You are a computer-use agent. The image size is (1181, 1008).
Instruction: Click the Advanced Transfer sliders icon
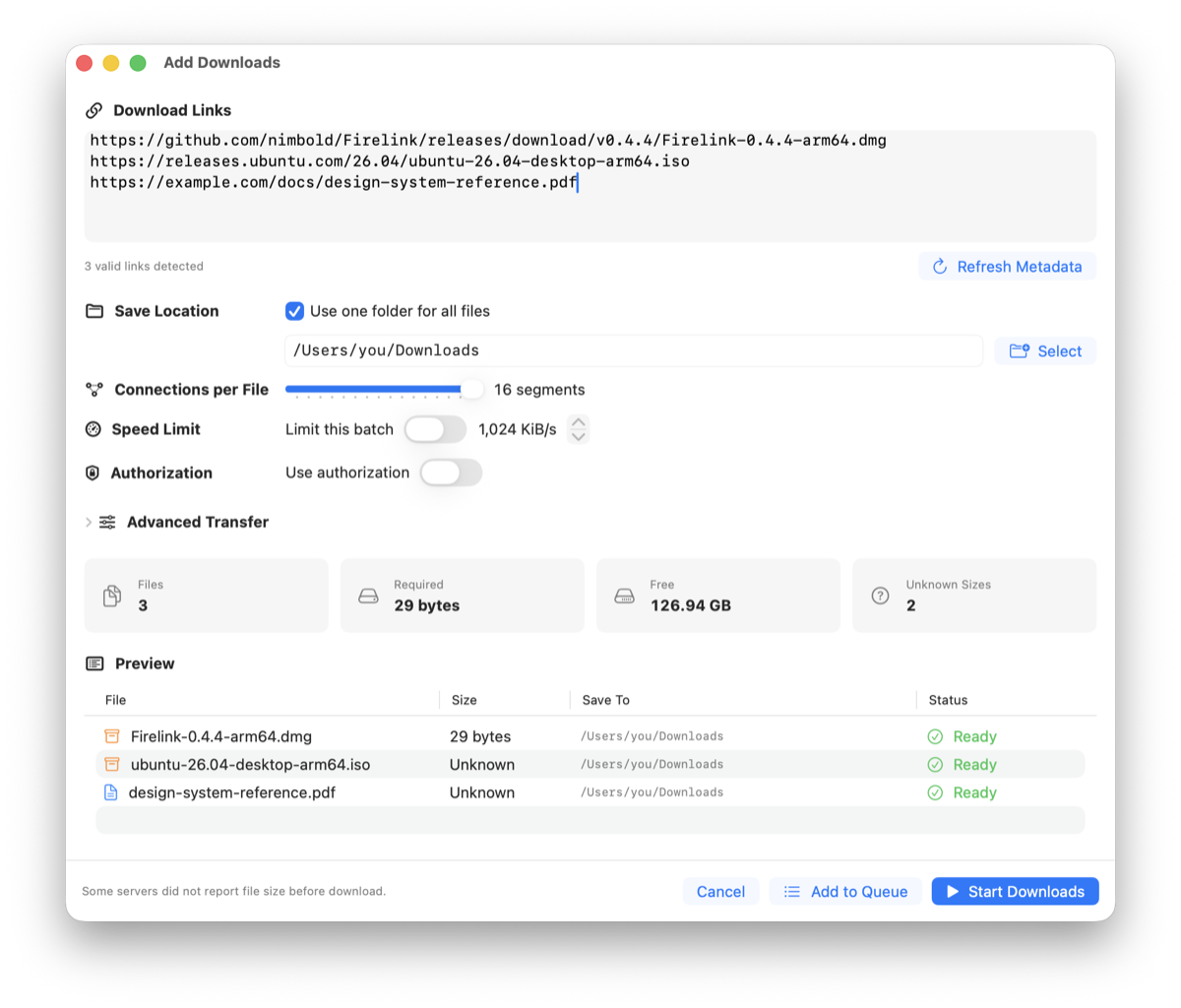[107, 522]
